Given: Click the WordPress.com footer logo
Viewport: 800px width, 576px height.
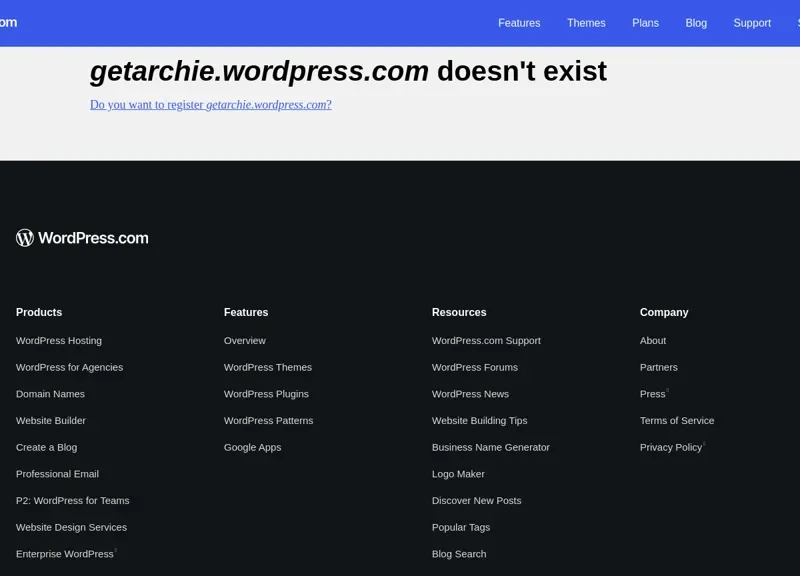Looking at the screenshot, I should tap(82, 238).
